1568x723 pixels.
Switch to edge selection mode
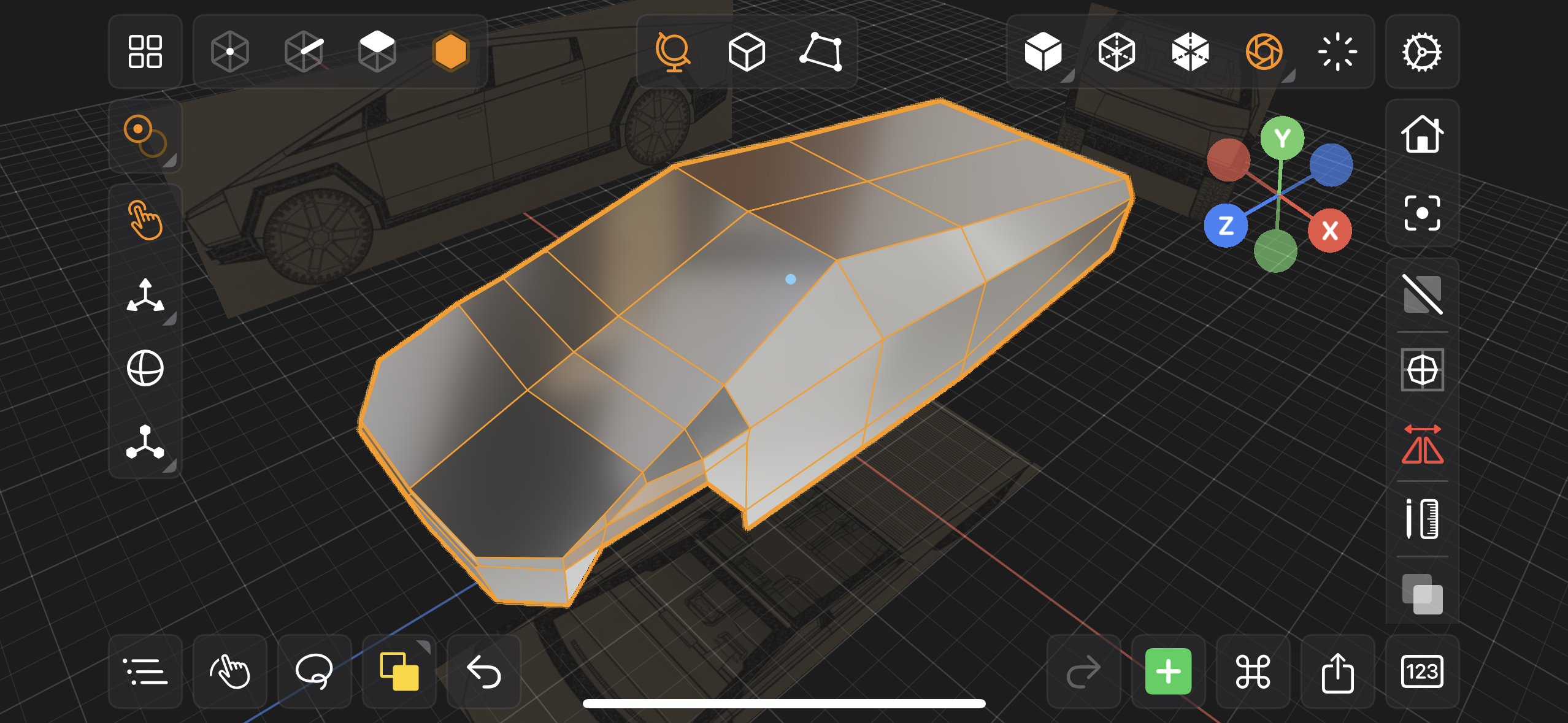pyautogui.click(x=304, y=52)
